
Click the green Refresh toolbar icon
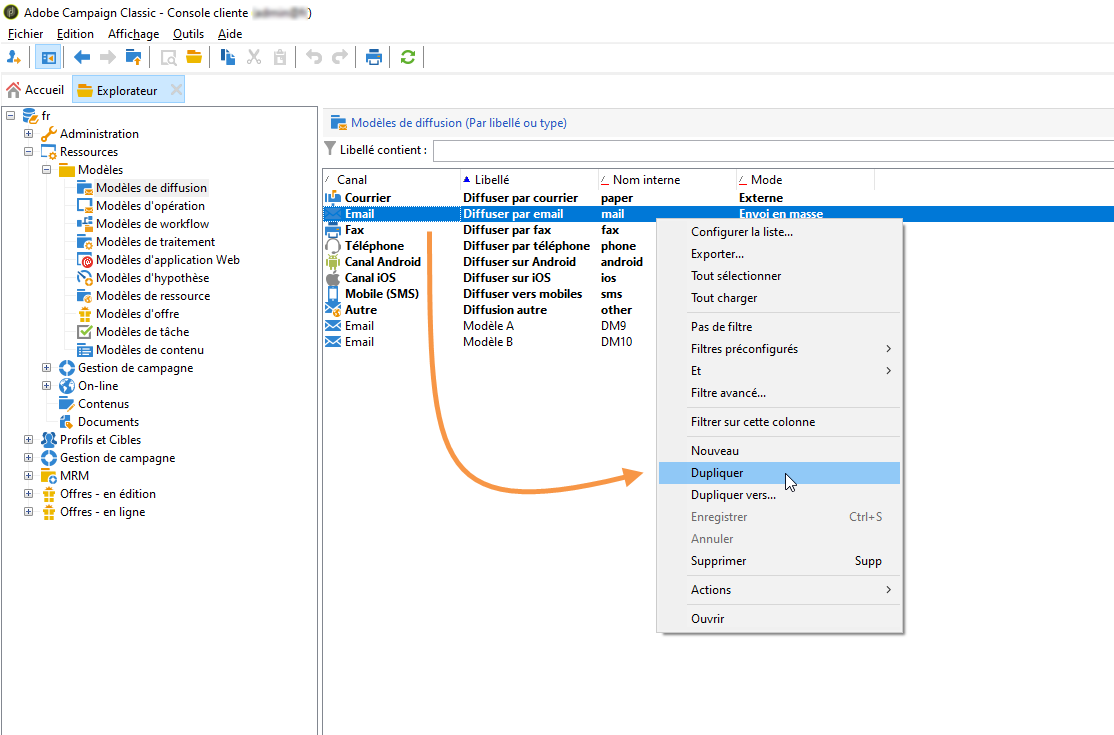coord(407,57)
